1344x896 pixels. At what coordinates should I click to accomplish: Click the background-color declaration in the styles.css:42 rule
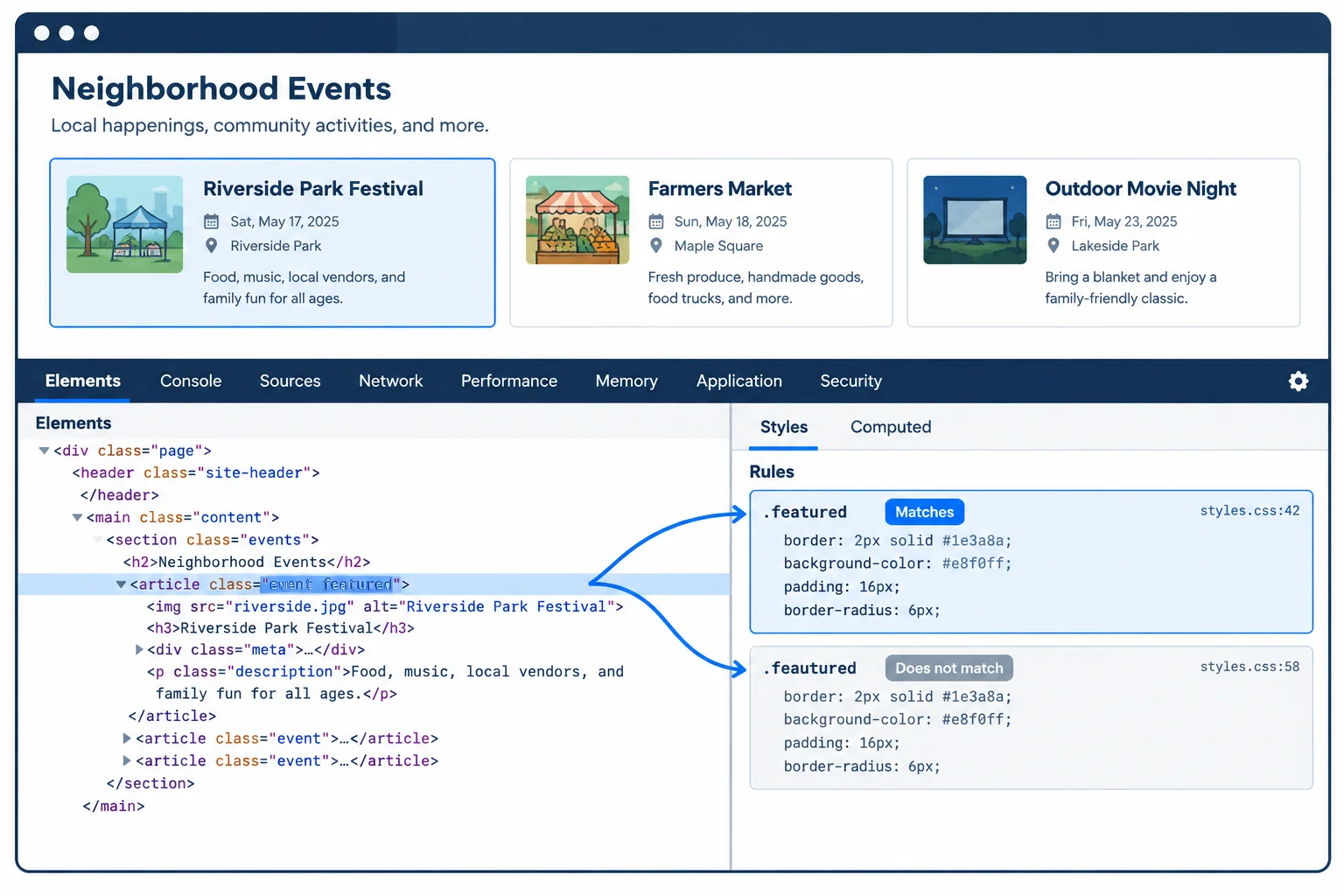[x=898, y=563]
